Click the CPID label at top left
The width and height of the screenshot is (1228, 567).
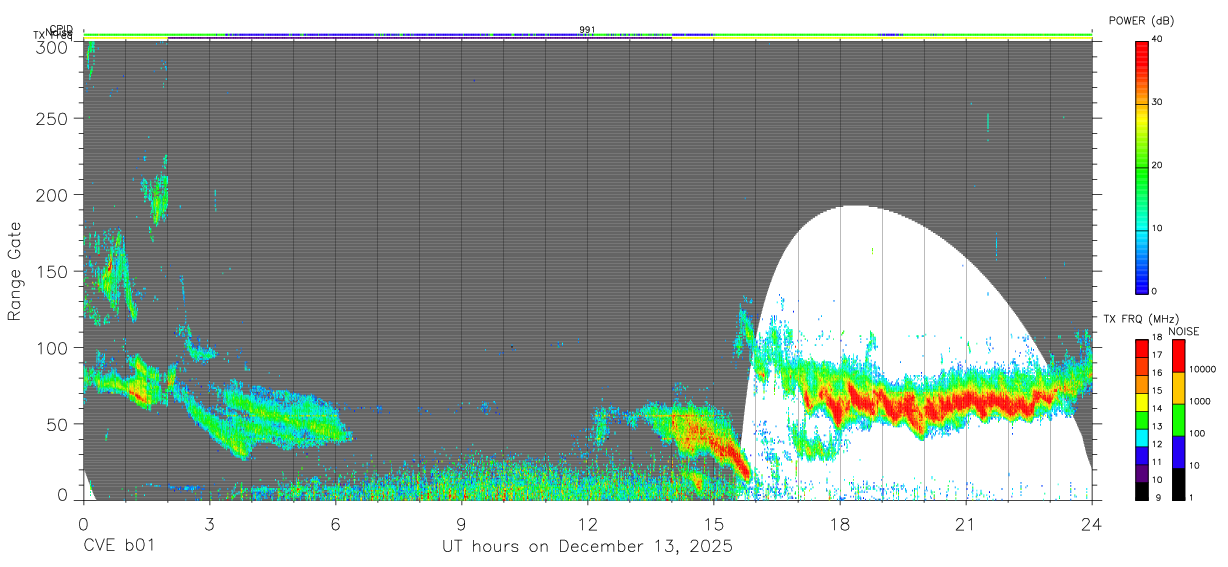pyautogui.click(x=60, y=30)
